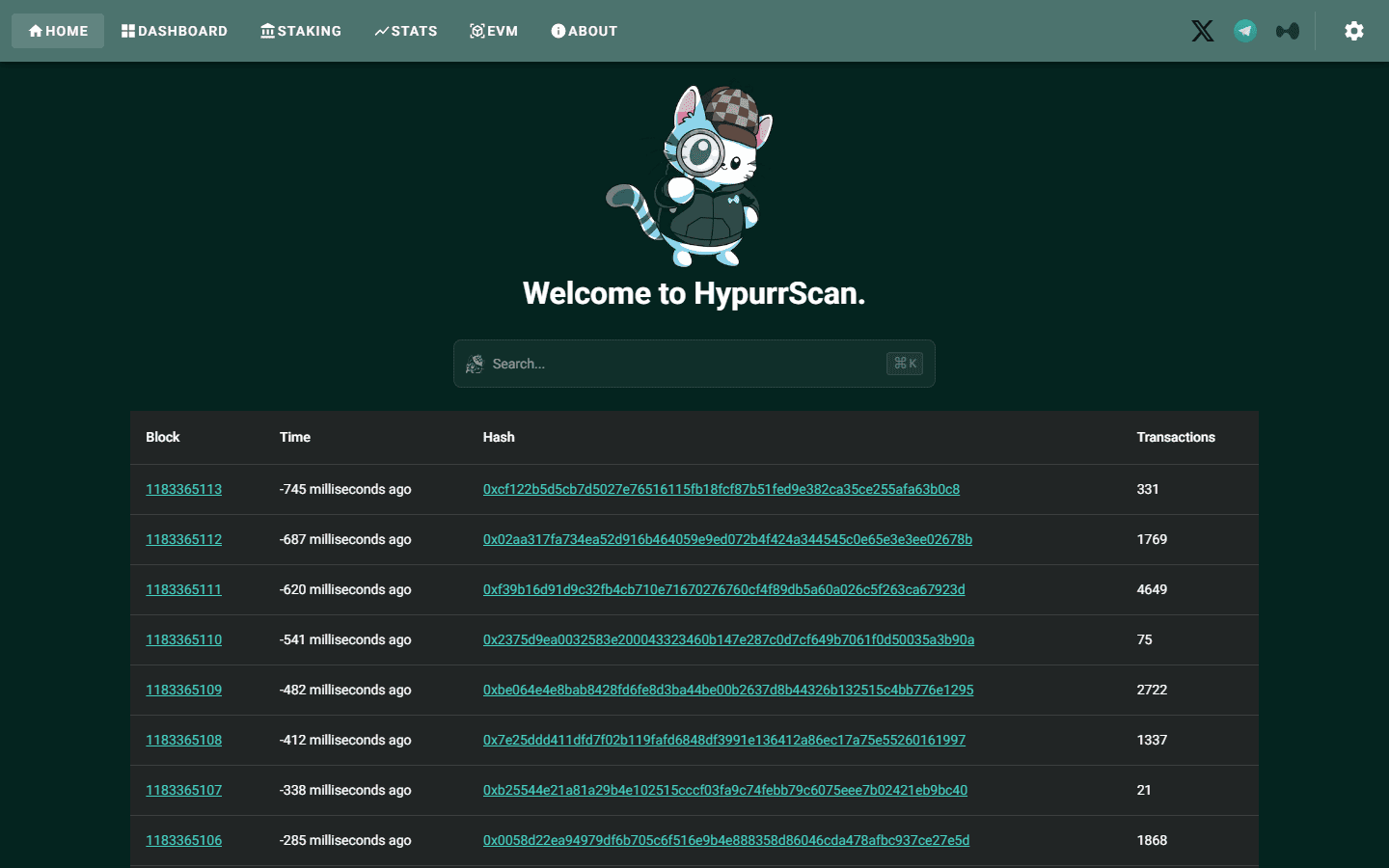Open hash link starting 0x02aa317fa734

727,539
